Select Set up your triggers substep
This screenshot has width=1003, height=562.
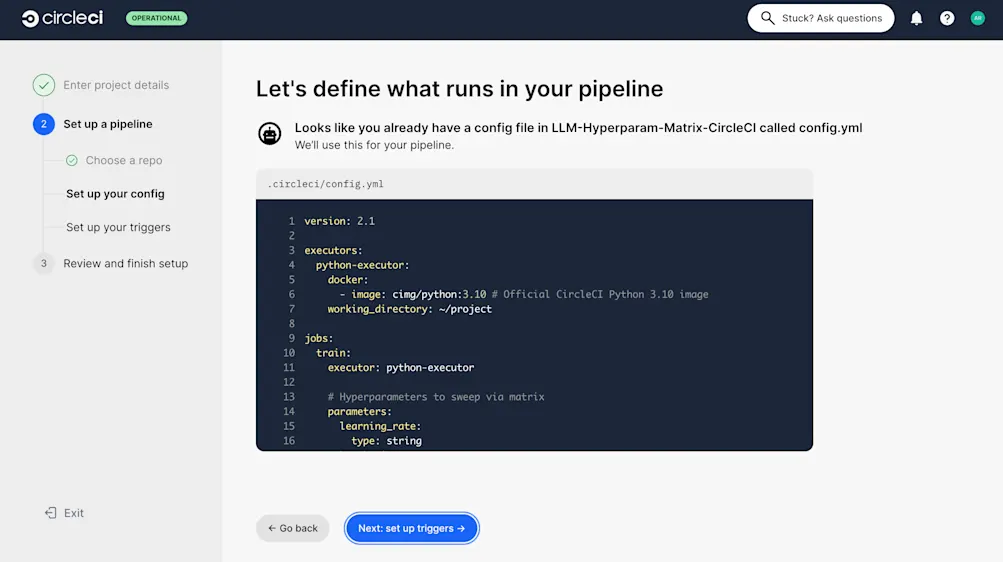pos(118,227)
